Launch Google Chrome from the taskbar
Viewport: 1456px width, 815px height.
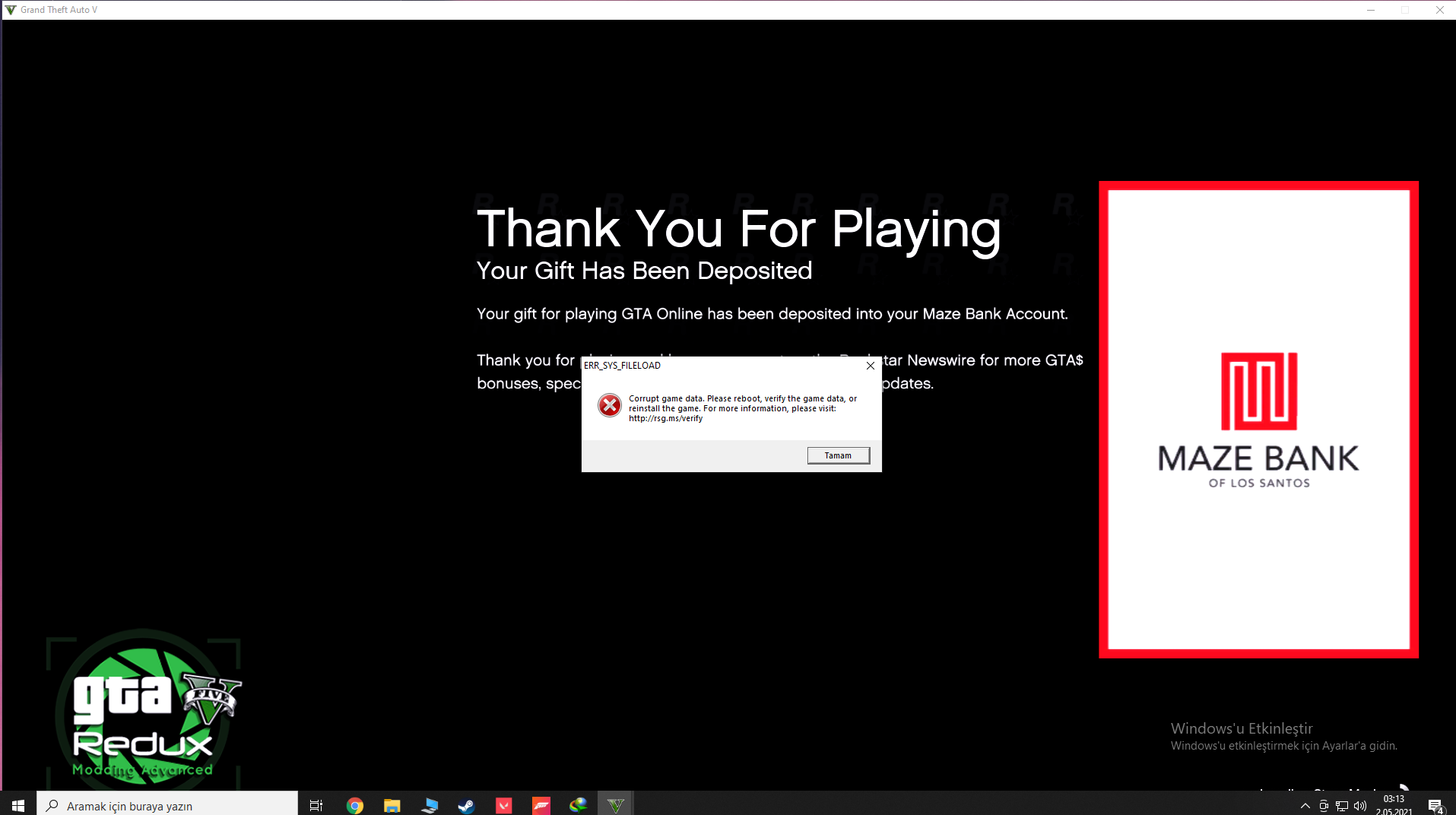pos(354,805)
